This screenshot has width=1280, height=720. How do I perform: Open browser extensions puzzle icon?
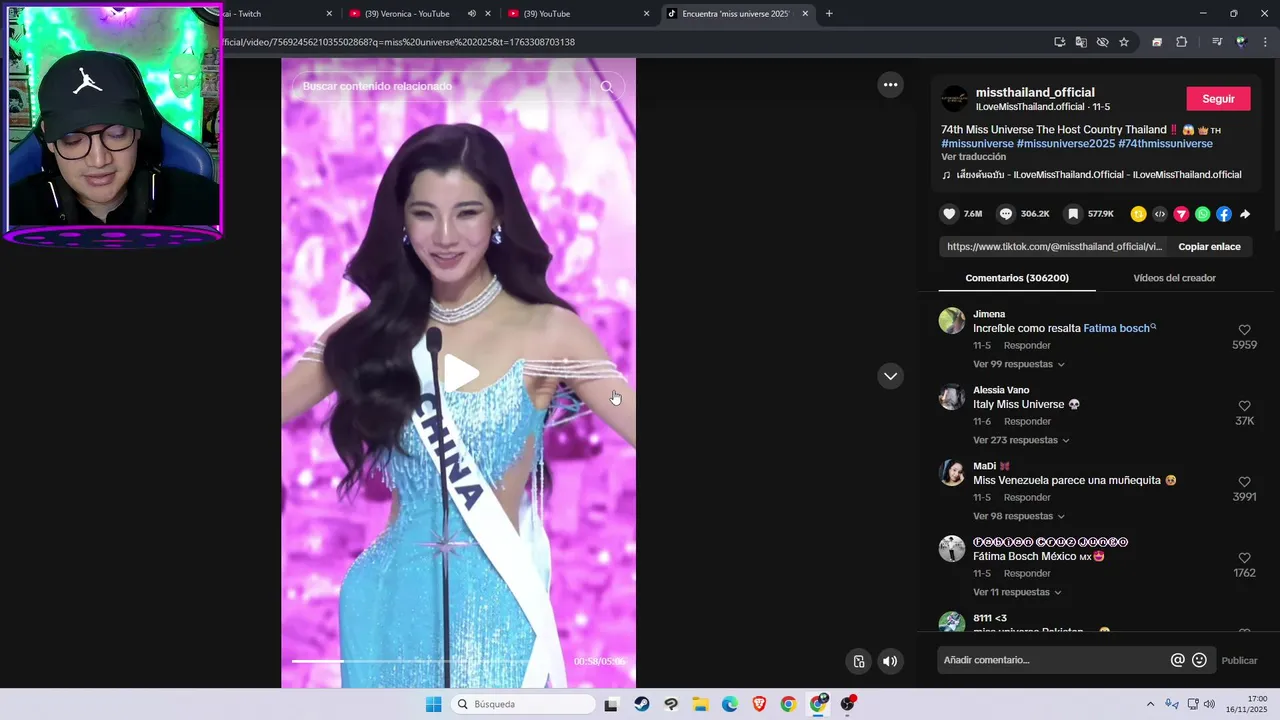[x=1182, y=42]
